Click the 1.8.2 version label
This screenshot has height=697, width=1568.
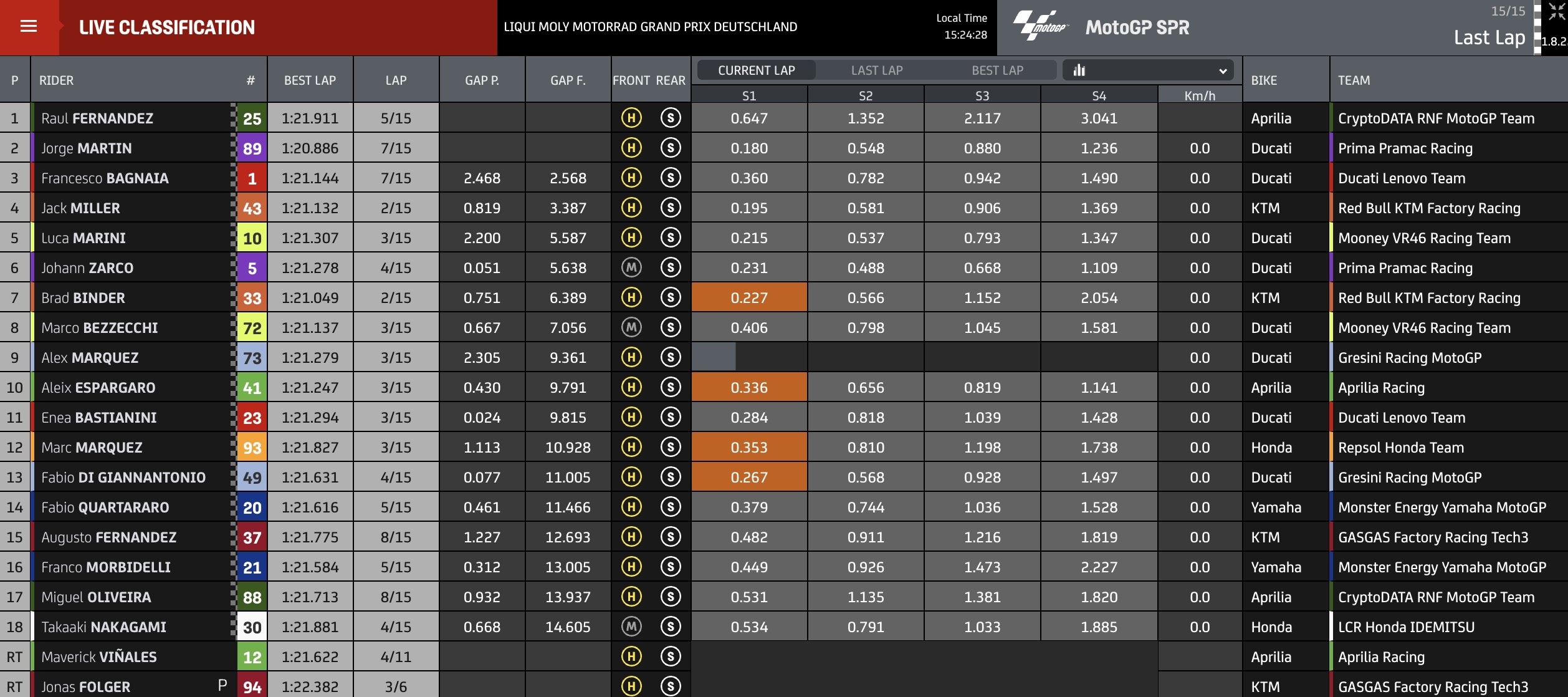click(x=1554, y=42)
